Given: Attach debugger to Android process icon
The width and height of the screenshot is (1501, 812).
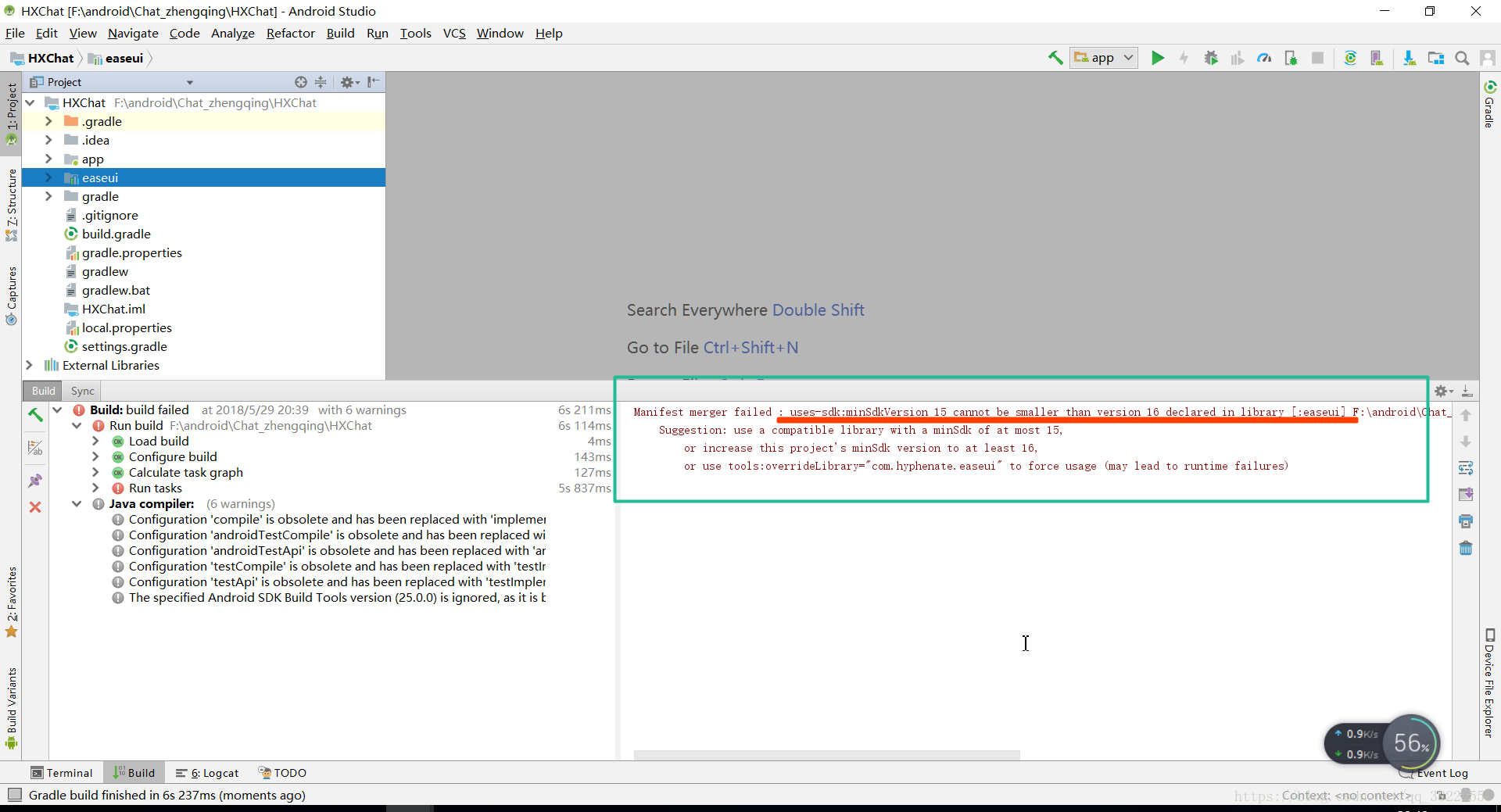Looking at the screenshot, I should pos(1291,58).
